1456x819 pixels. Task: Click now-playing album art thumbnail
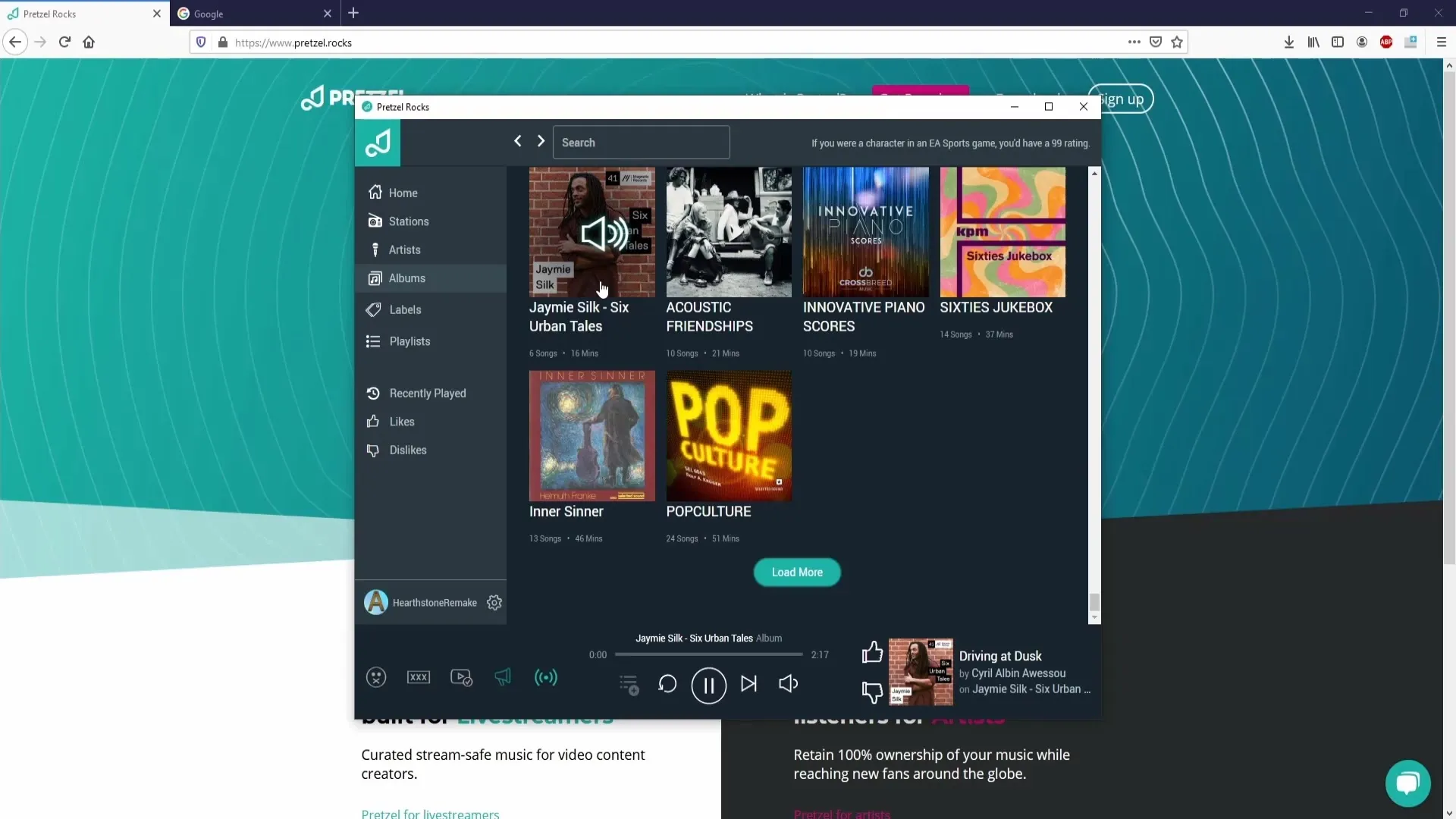pos(921,672)
